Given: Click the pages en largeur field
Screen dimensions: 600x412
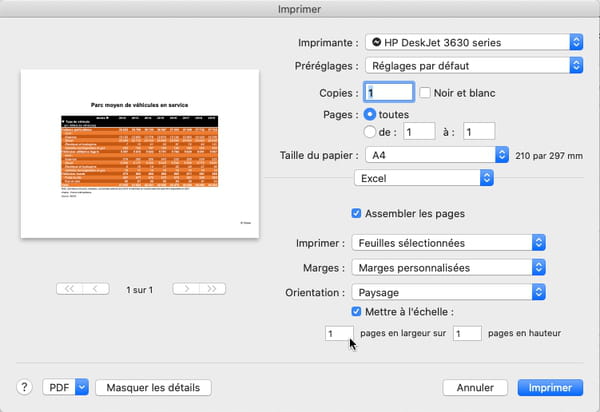Looking at the screenshot, I should tap(339, 334).
